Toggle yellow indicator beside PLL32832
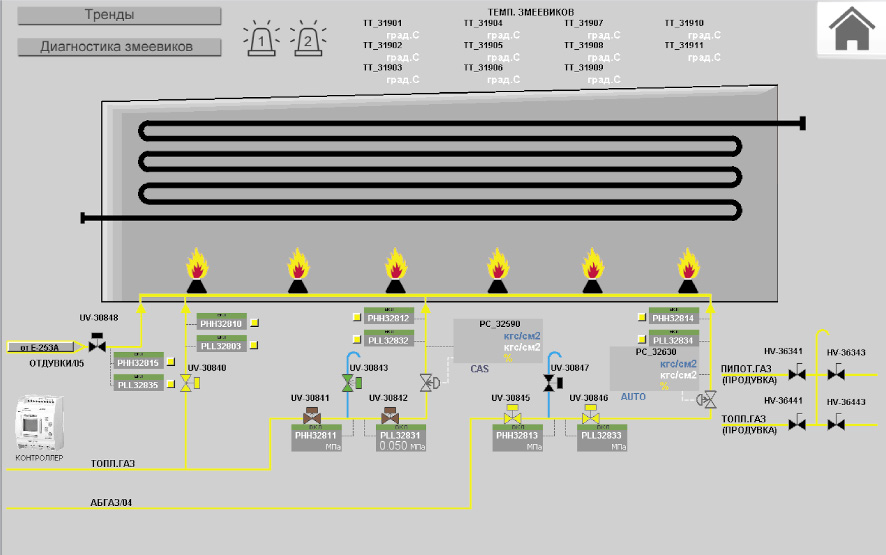Screen dimensions: 886x555 point(357,339)
